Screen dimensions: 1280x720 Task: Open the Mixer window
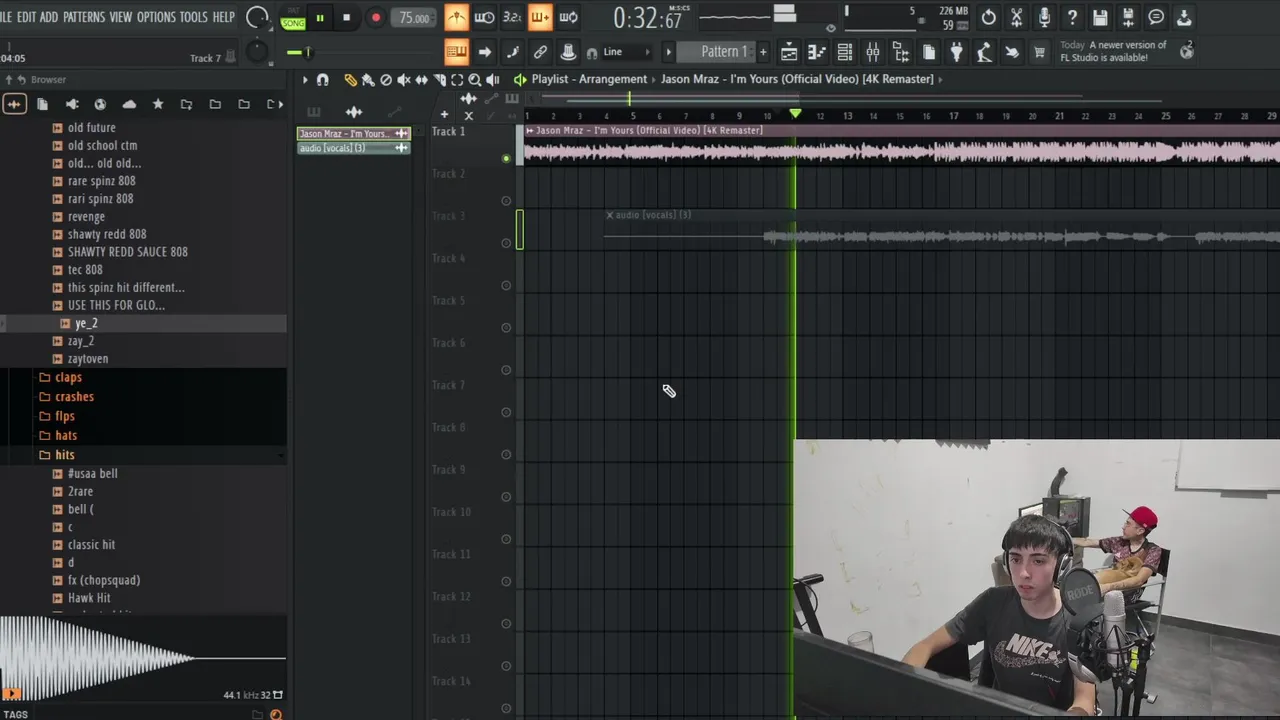873,52
